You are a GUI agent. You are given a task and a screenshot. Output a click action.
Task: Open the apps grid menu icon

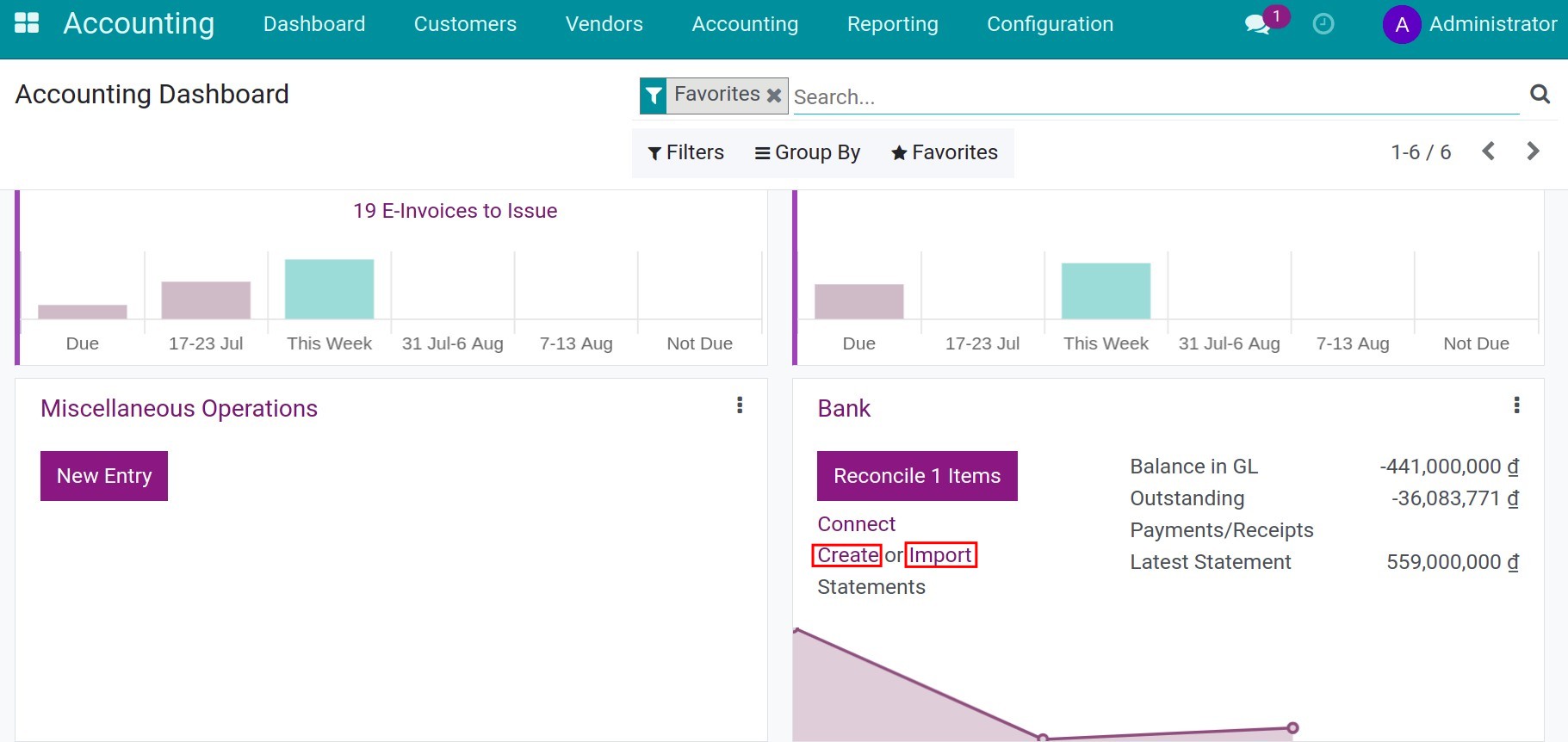tap(27, 23)
